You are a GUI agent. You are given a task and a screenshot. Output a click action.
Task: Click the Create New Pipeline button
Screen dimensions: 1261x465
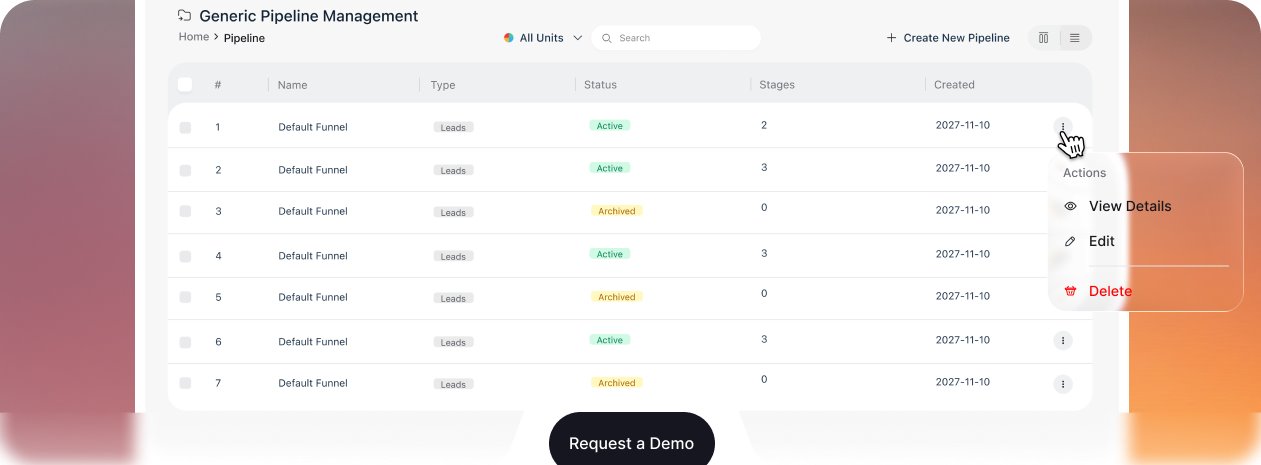coord(947,38)
